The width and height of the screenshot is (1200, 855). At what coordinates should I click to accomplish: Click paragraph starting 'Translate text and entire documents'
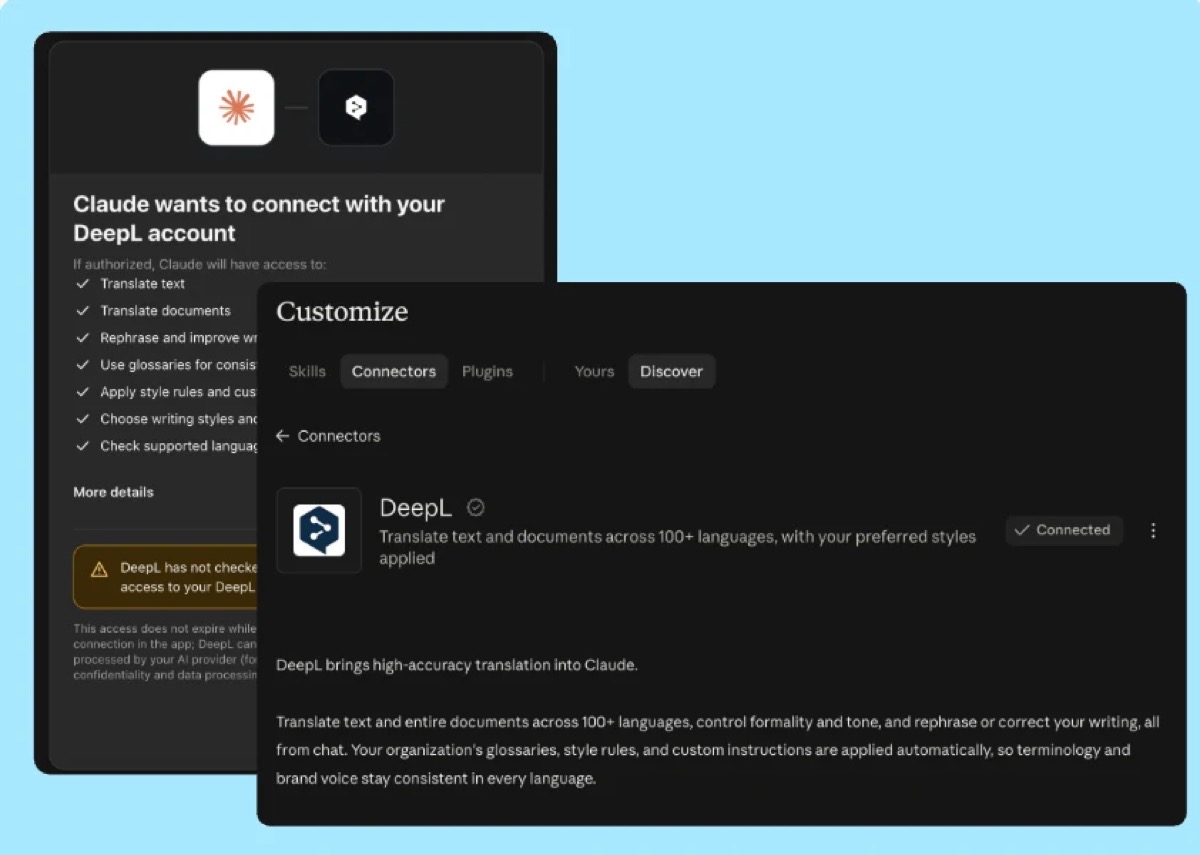718,750
